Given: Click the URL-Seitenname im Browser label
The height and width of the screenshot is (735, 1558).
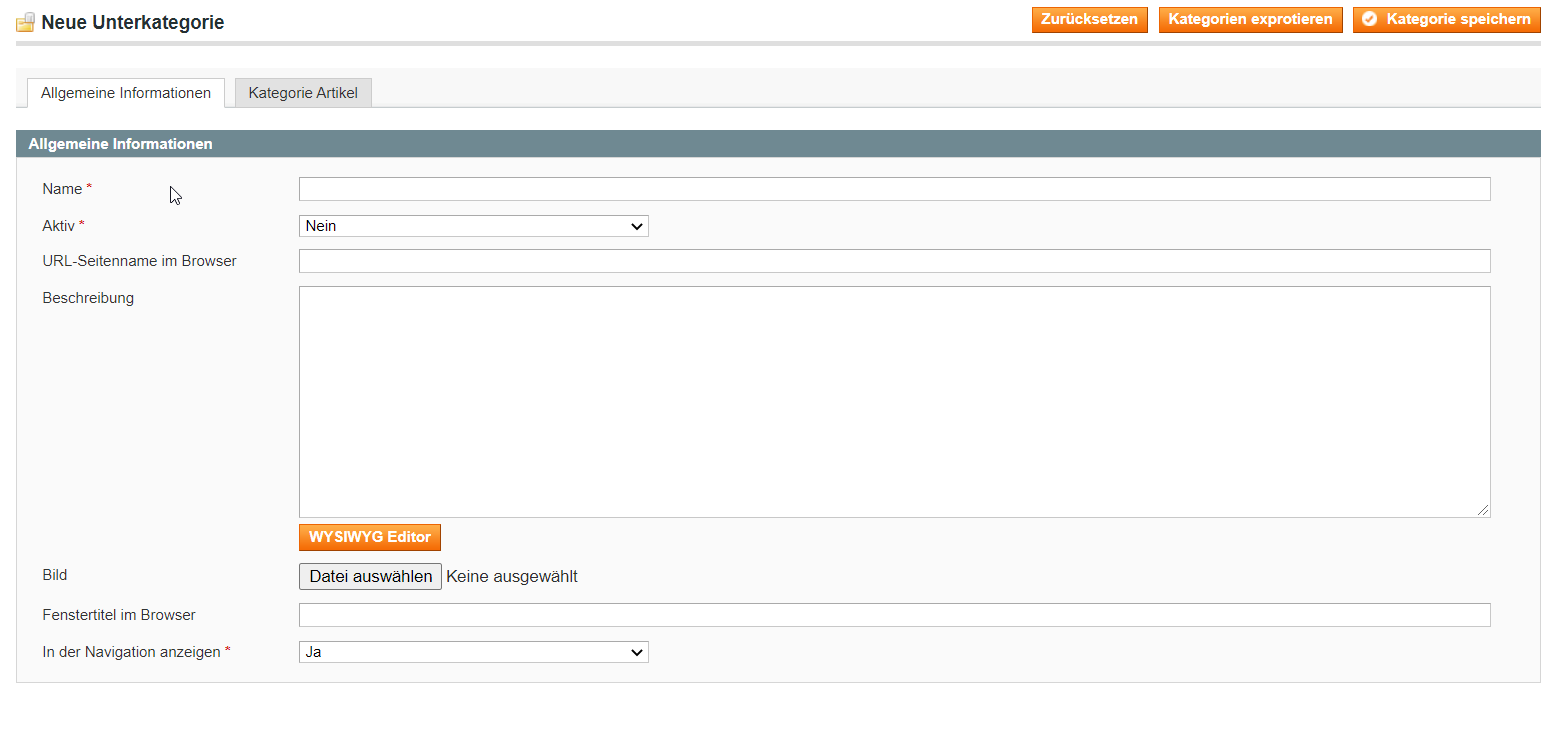Looking at the screenshot, I should point(139,261).
